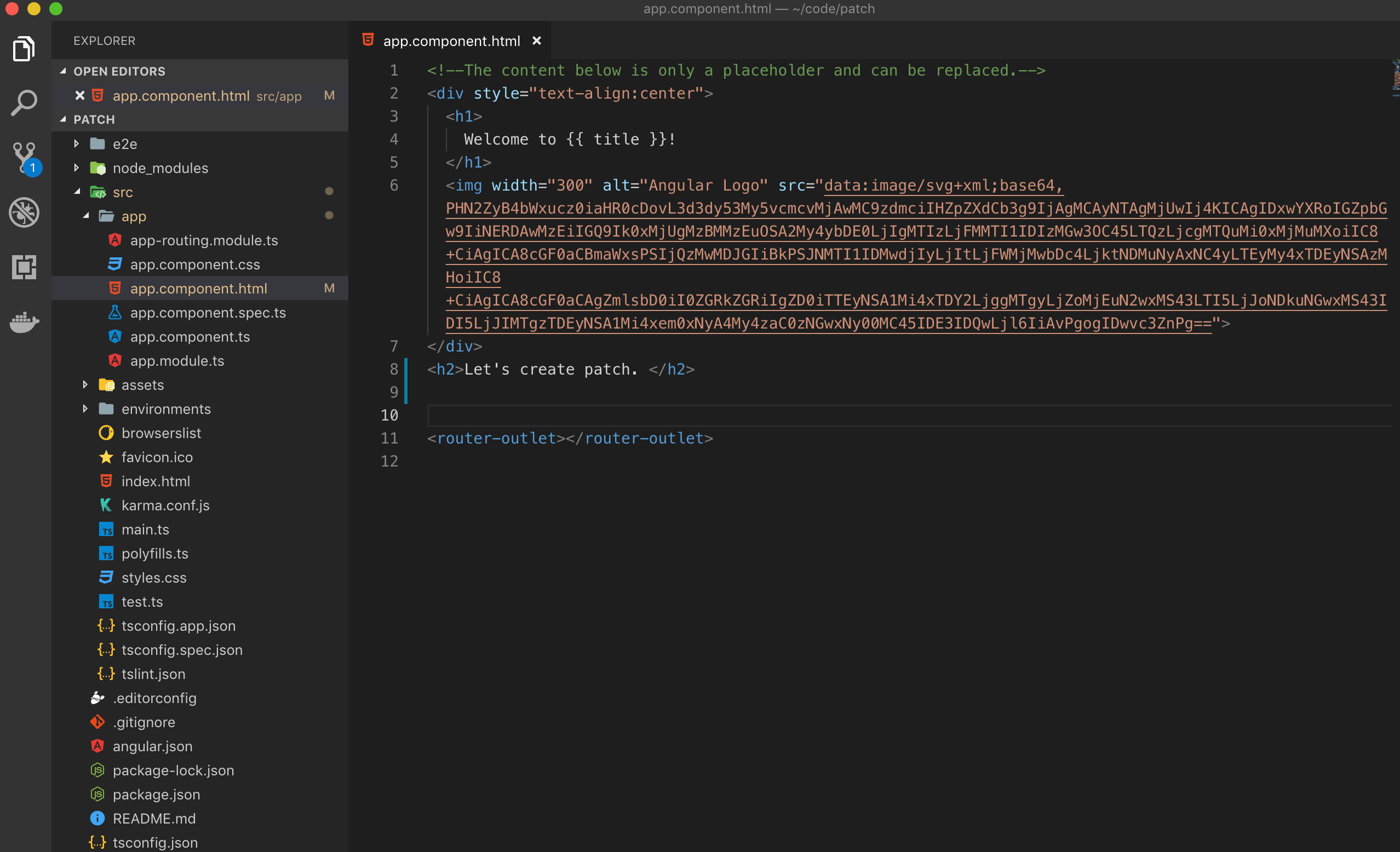Screen dimensions: 1400x852
Task: Open the Debug view icon
Action: tap(24, 212)
